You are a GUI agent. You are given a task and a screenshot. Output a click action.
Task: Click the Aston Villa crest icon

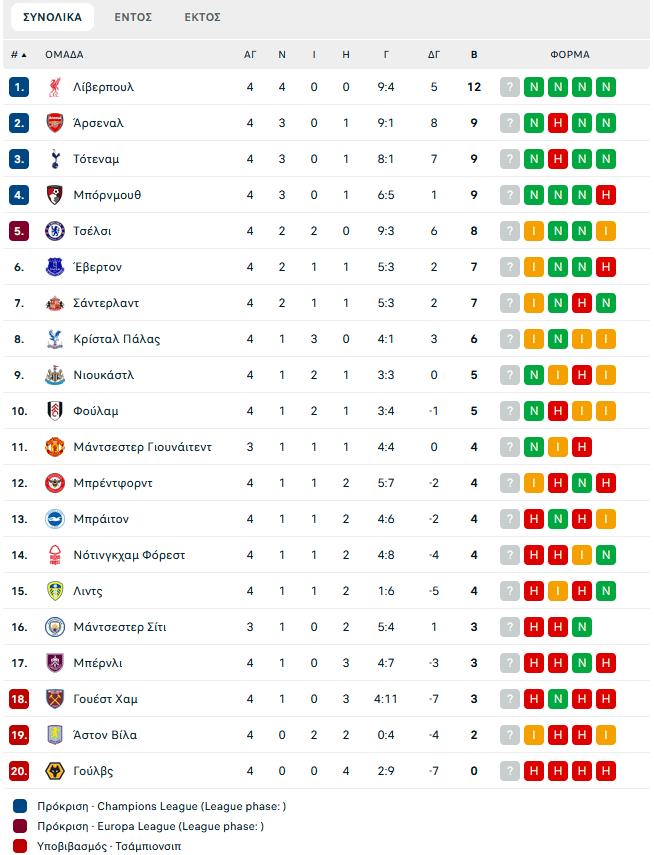click(x=55, y=735)
